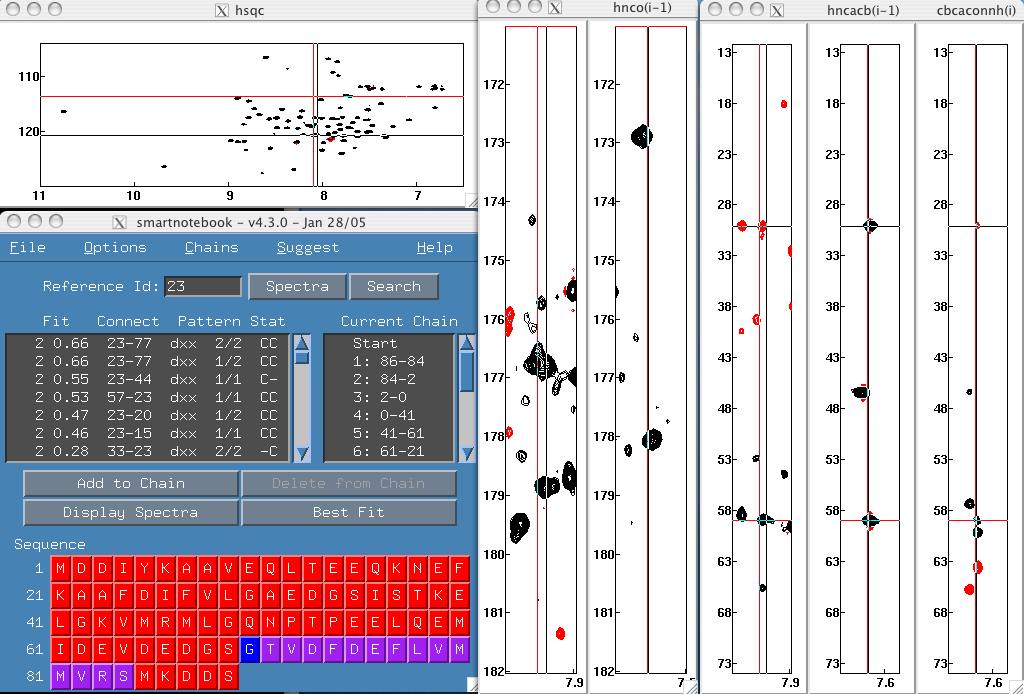Click the X11 icon in hsqc title bar
Screen dimensions: 1024x694
point(222,11)
